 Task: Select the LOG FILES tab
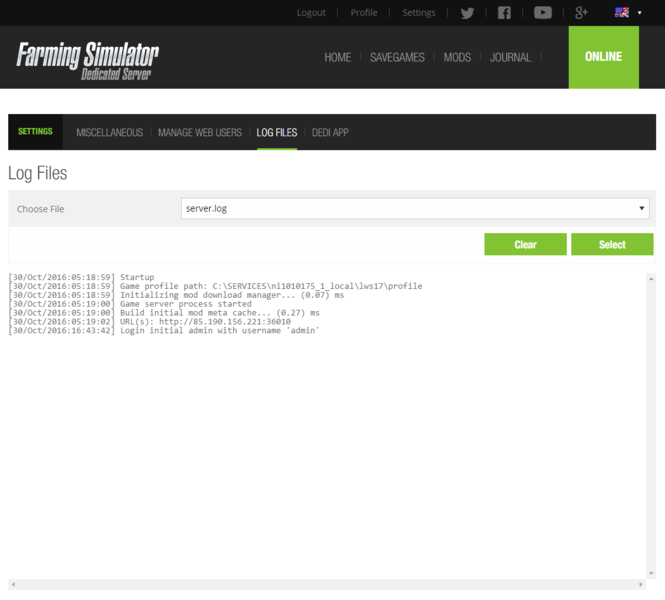(x=277, y=133)
